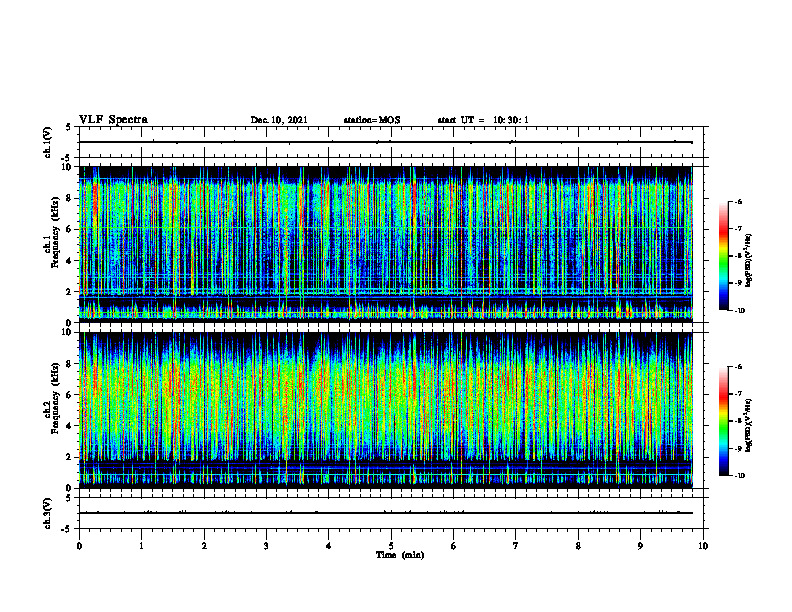Image resolution: width=792 pixels, height=612 pixels.
Task: Click inside the ch.2 spectrogram
Action: tap(386, 410)
